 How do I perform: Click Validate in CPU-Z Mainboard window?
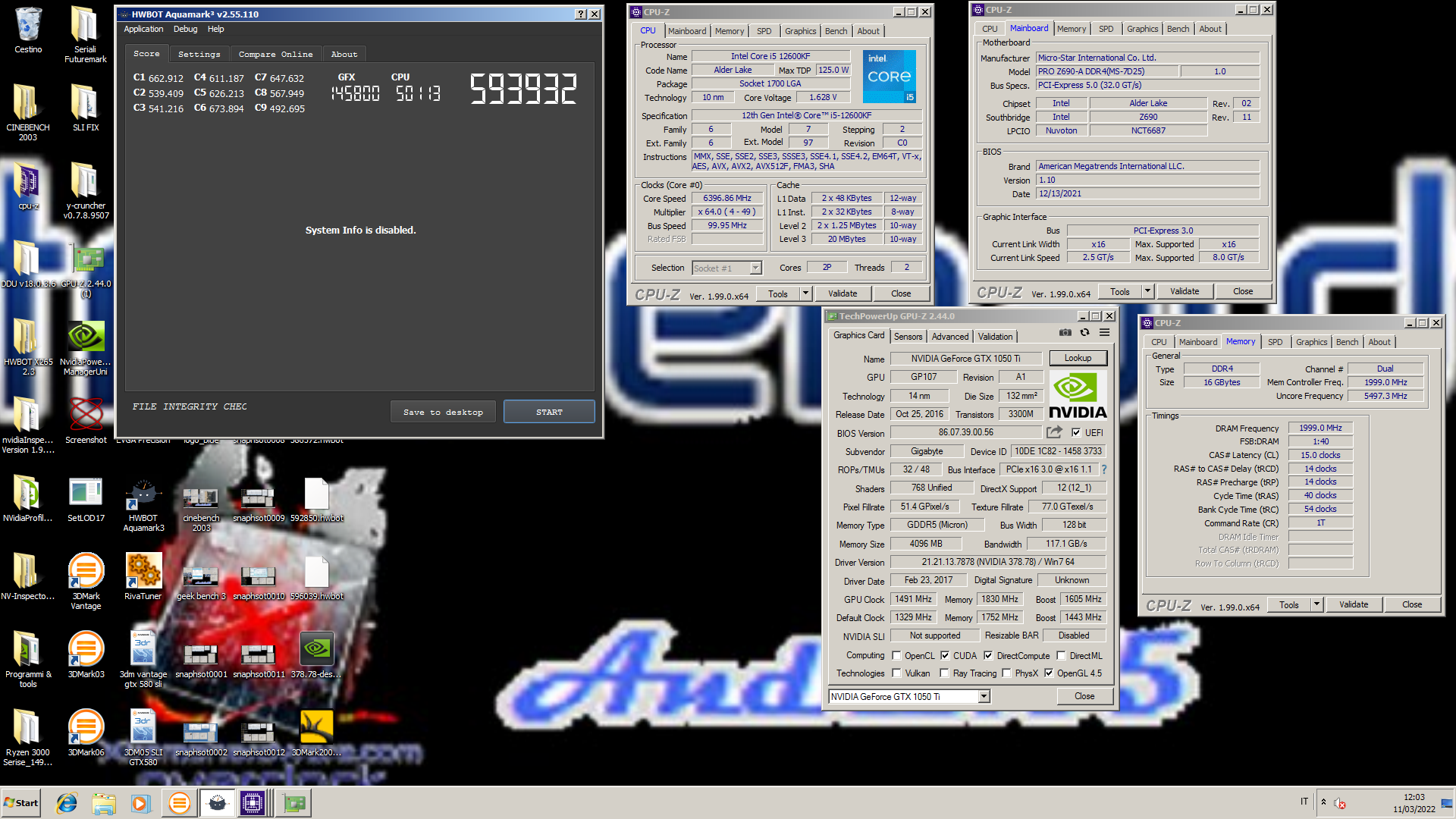coord(1185,291)
